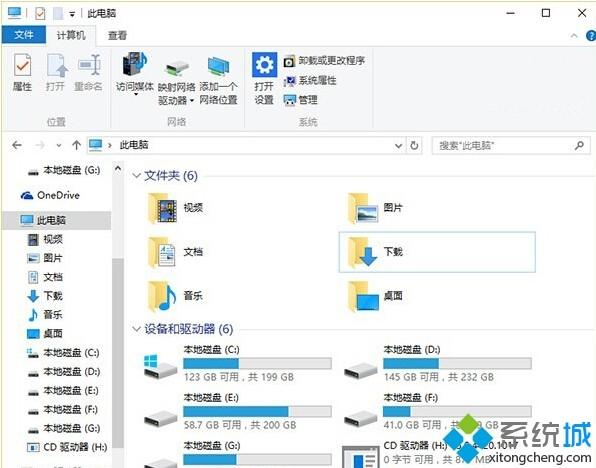Select 本地磁盘 (F:) drive in main pane
The width and height of the screenshot is (596, 468).
(x=437, y=411)
